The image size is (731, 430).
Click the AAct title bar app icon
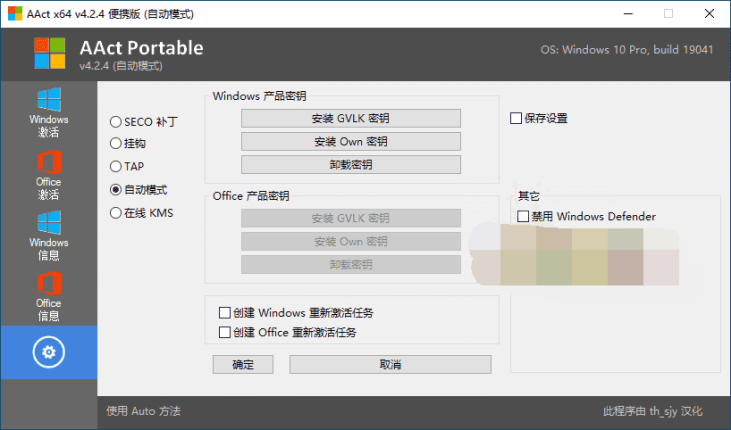click(14, 14)
